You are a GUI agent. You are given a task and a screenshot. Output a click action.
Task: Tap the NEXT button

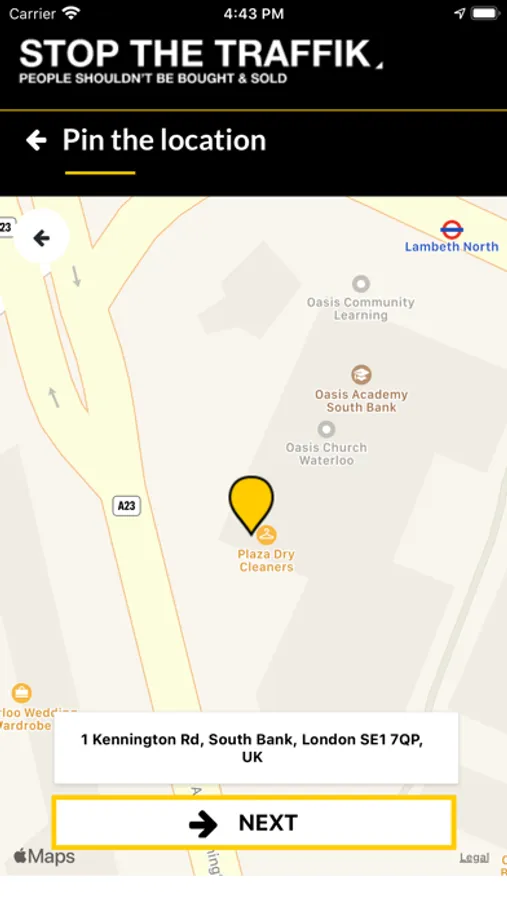click(x=254, y=823)
